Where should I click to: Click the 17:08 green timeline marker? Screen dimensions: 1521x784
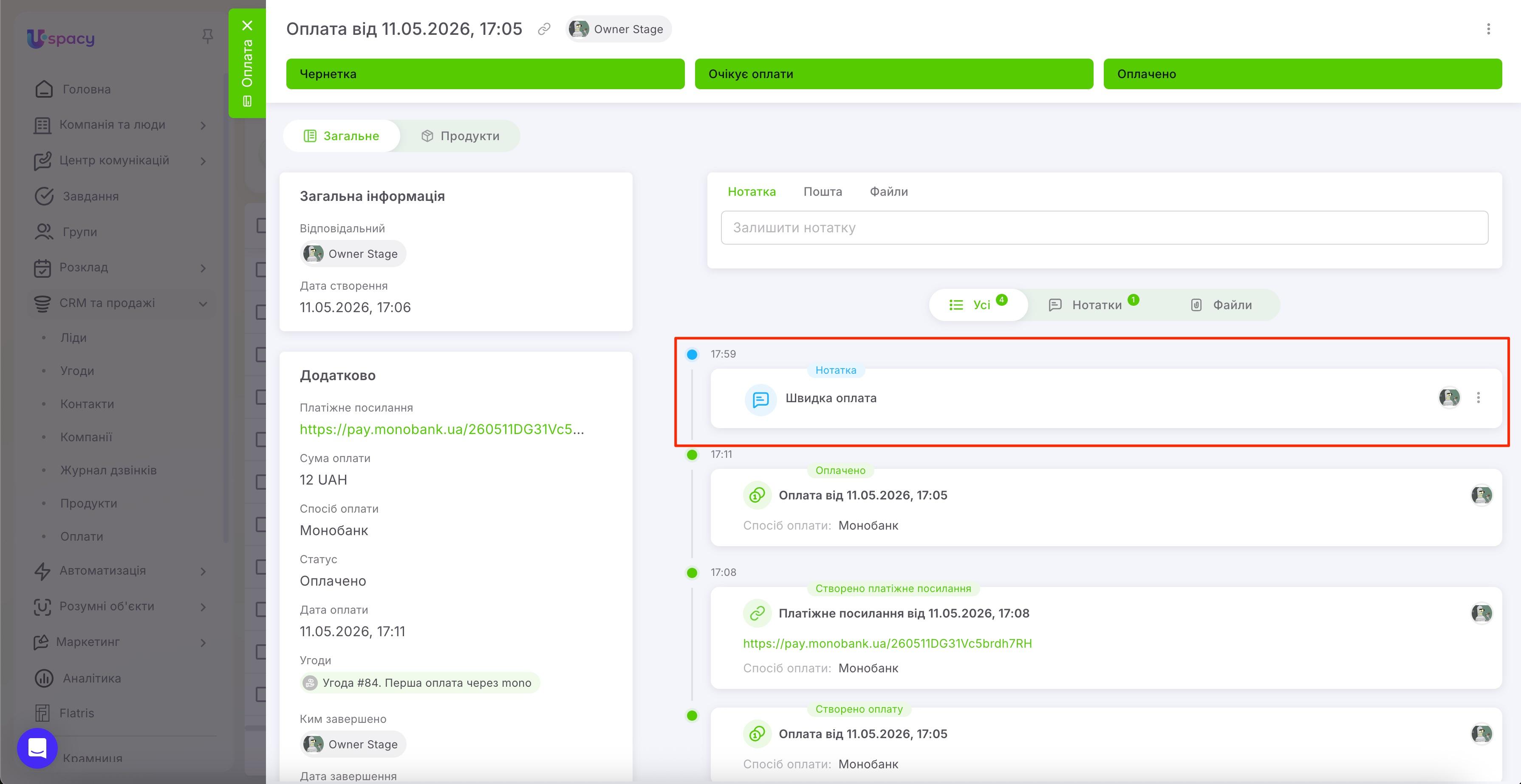coord(692,572)
